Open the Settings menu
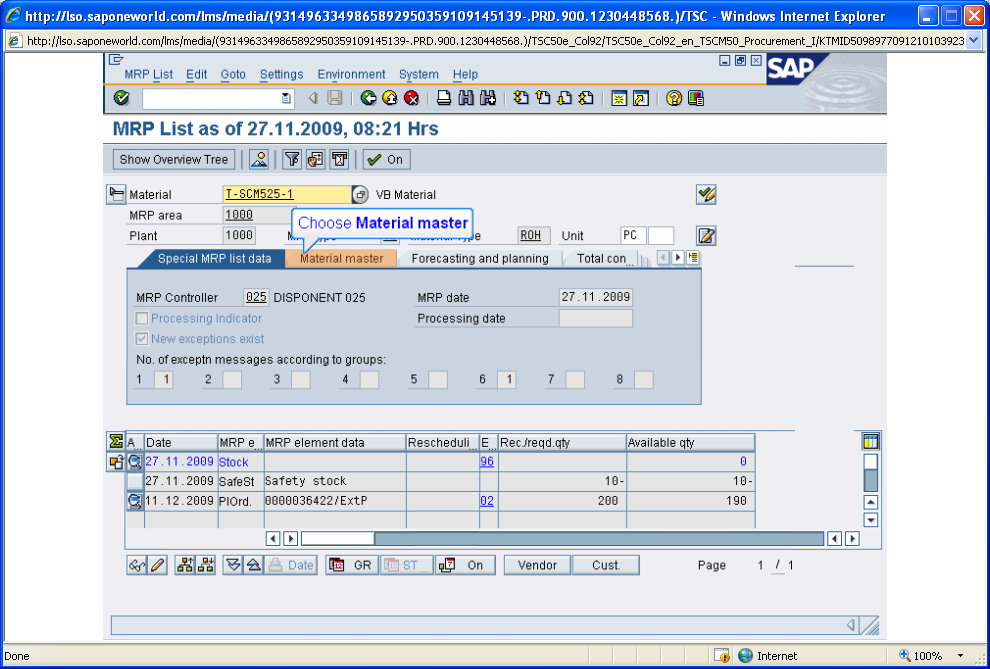 [x=282, y=74]
